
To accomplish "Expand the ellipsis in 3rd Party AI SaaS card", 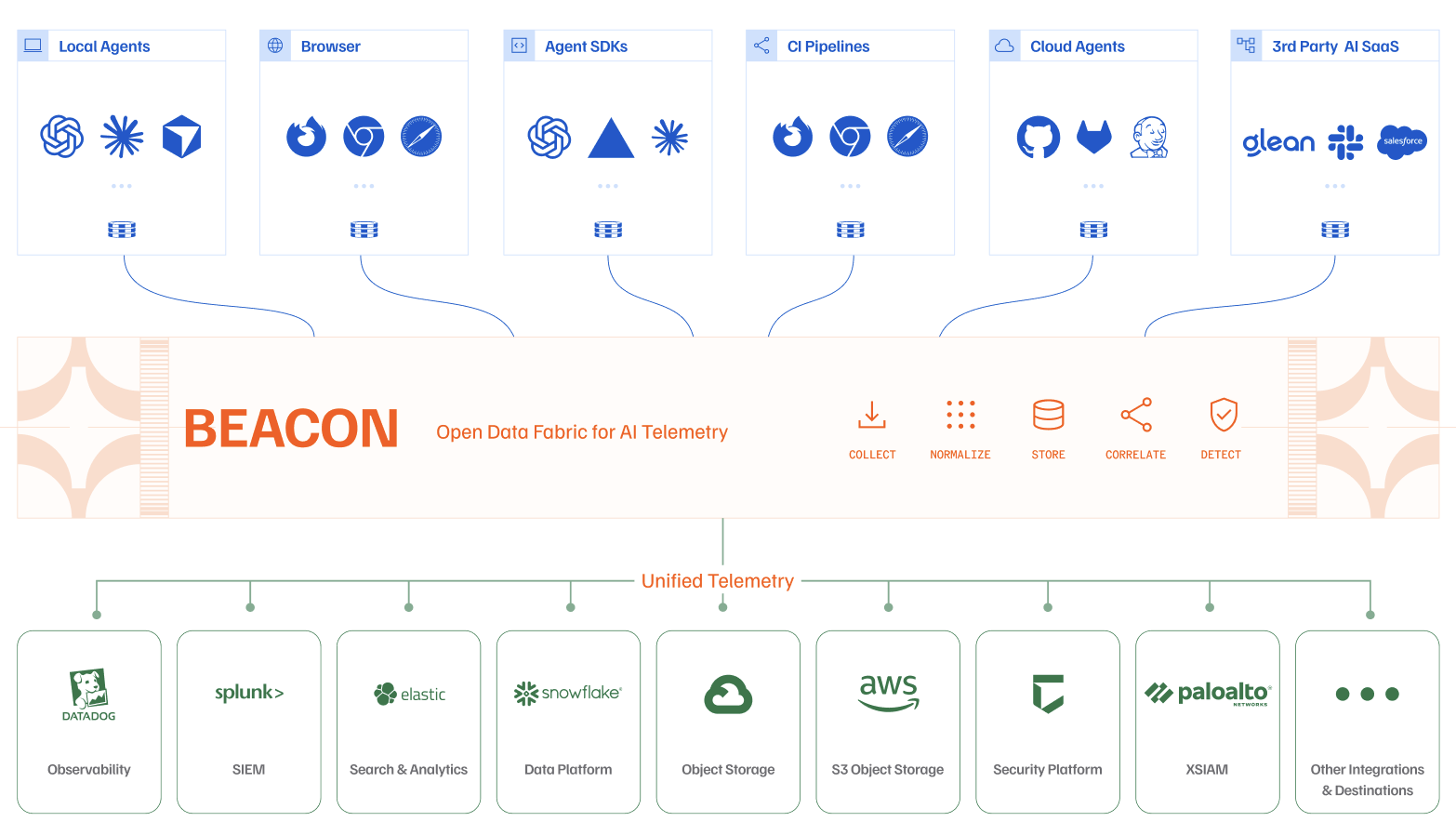I will [1335, 186].
